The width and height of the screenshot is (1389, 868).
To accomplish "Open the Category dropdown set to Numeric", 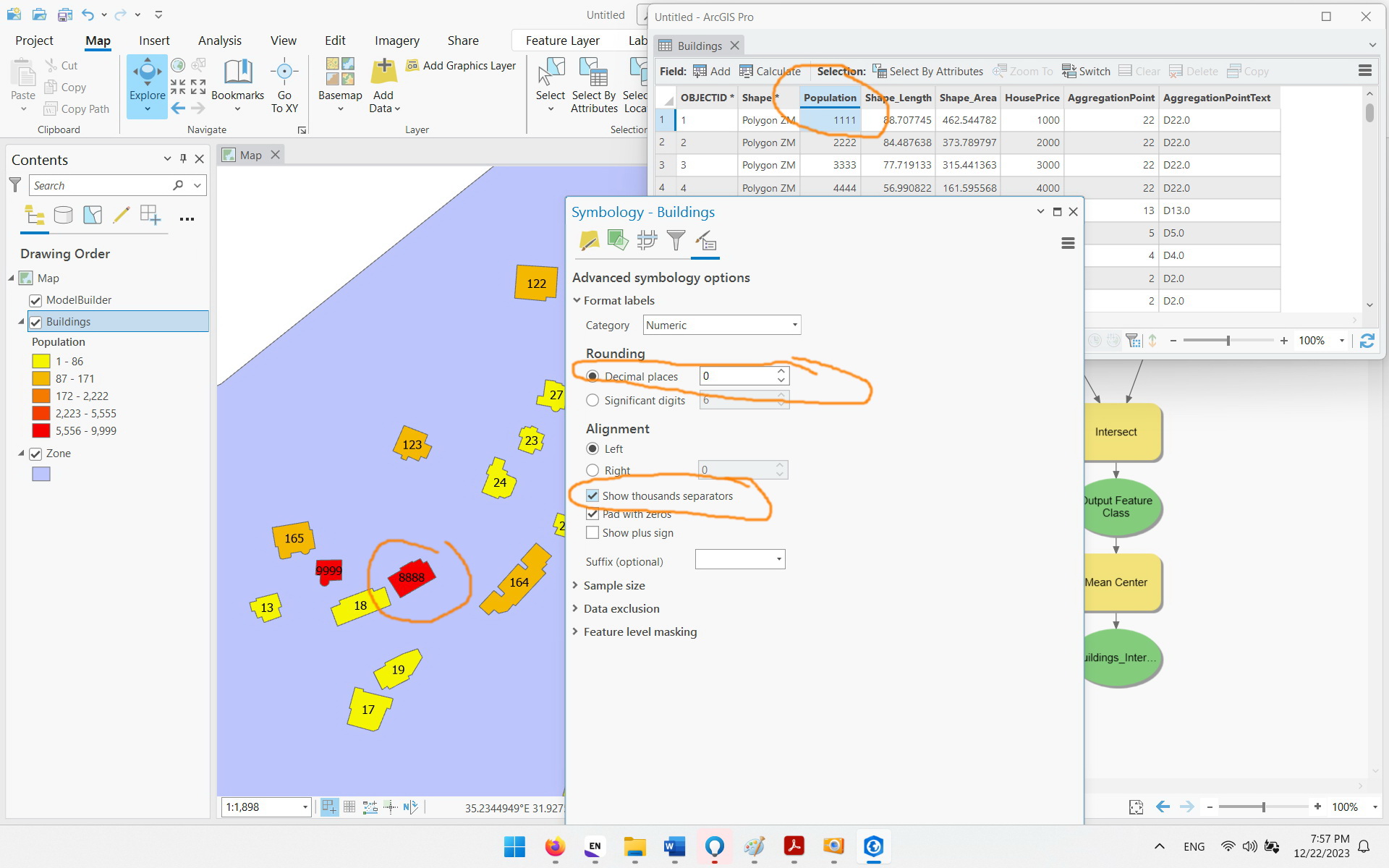I will [x=721, y=325].
